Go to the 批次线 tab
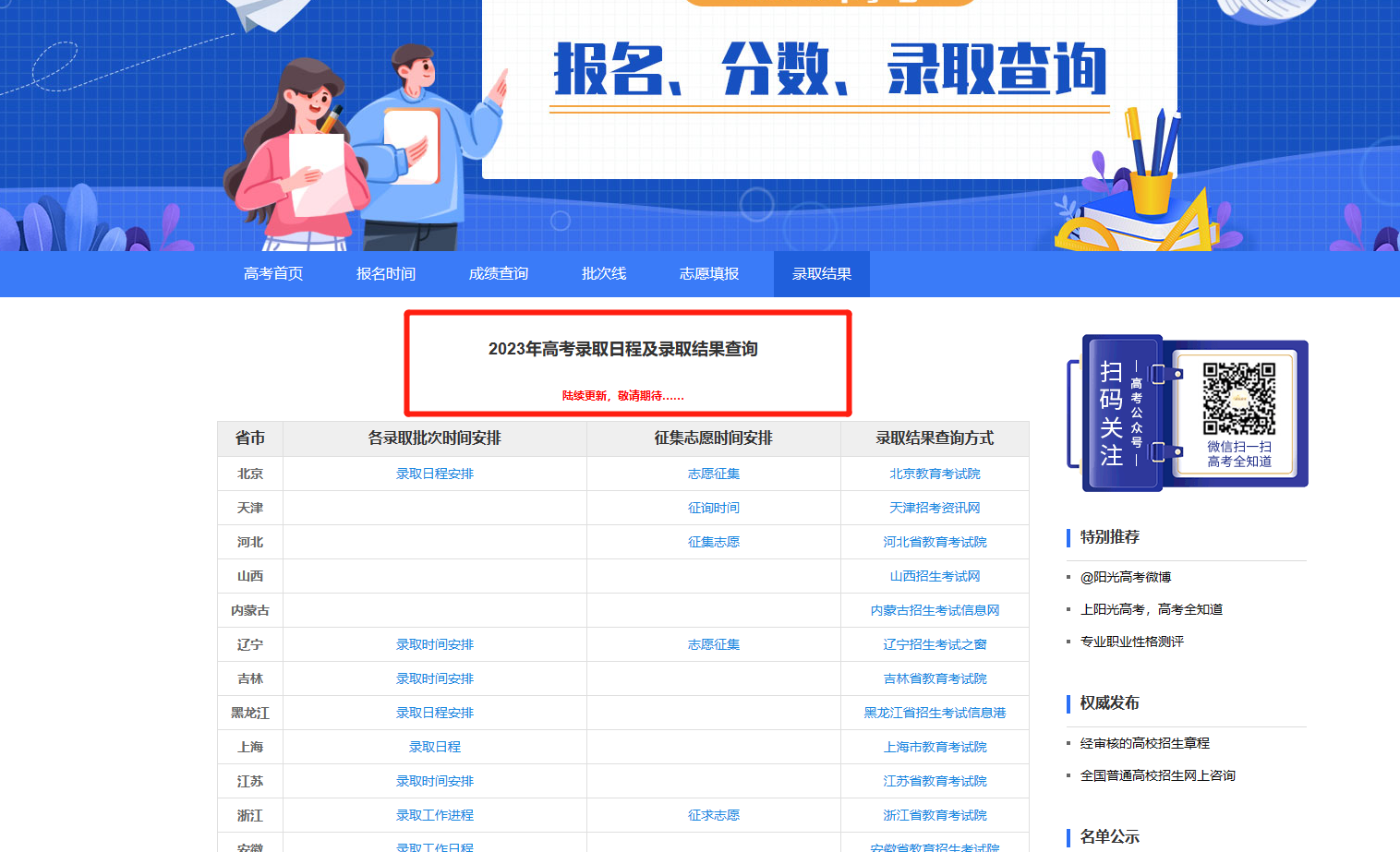 coord(604,274)
